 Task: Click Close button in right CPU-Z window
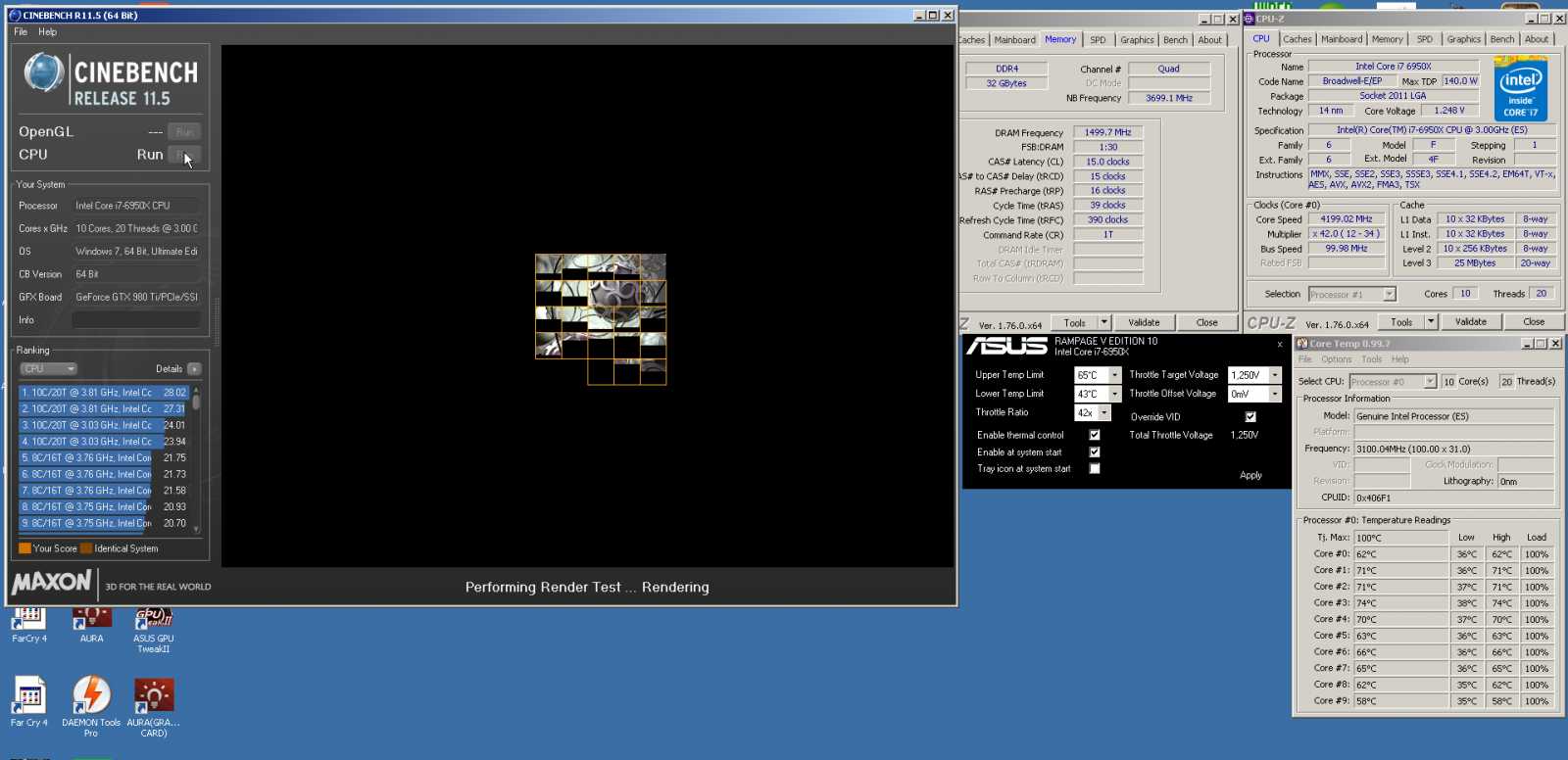(x=1534, y=321)
